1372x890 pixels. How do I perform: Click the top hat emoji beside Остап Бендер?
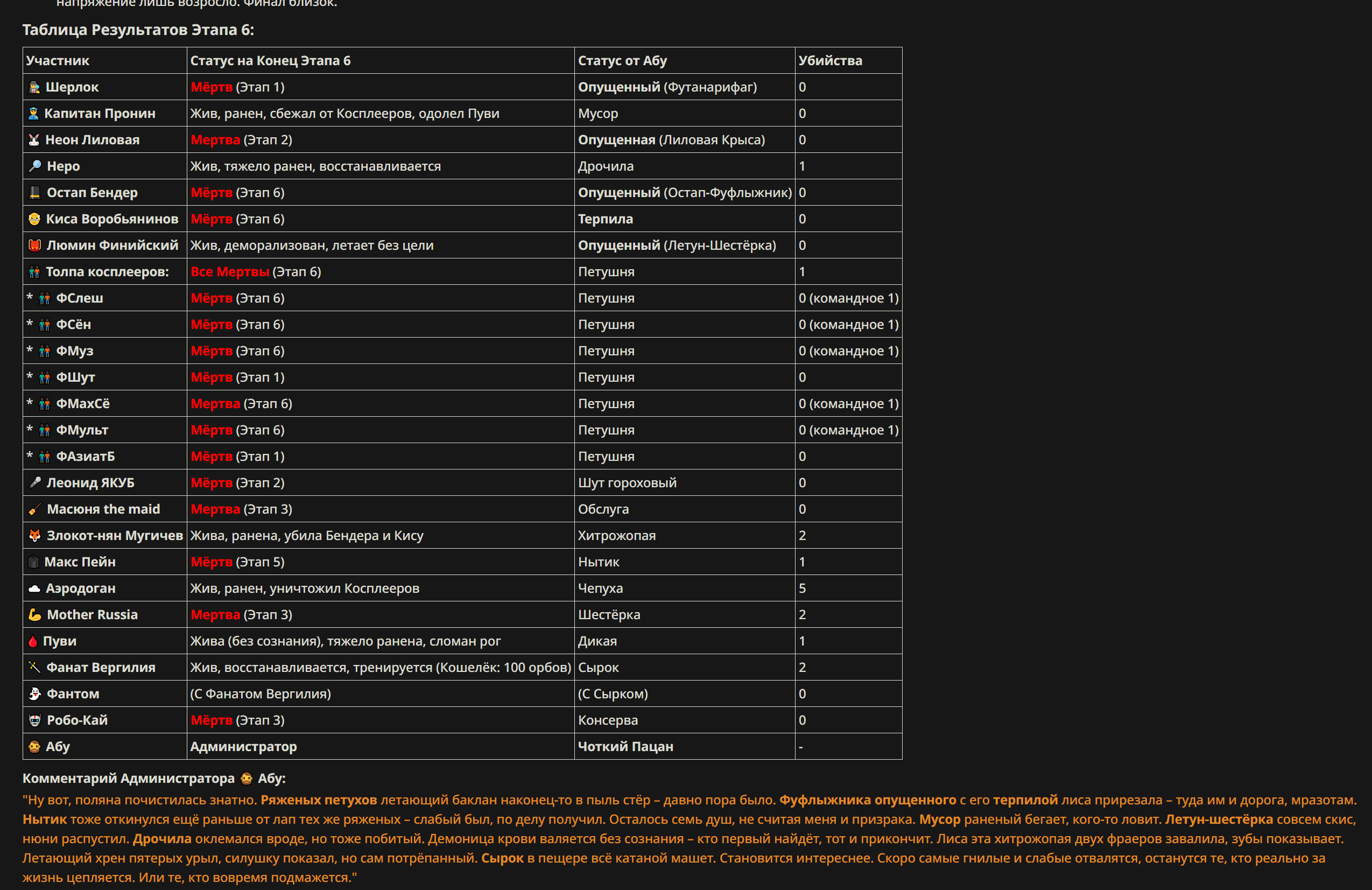pyautogui.click(x=35, y=193)
